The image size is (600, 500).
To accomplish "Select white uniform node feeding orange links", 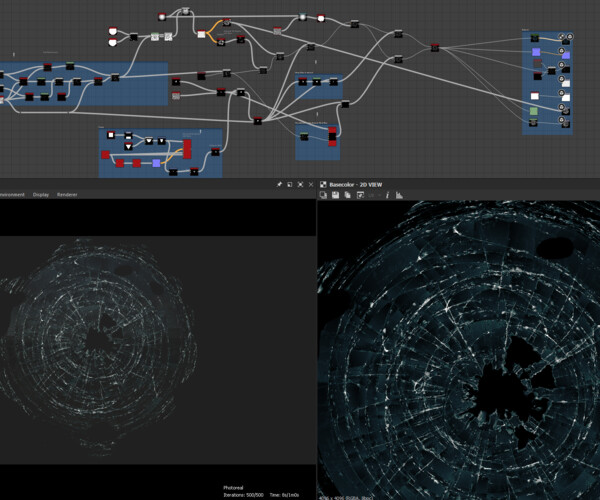I will point(201,34).
